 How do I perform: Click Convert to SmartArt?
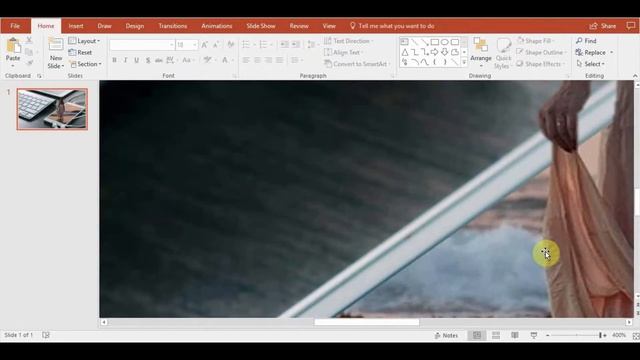(x=357, y=64)
